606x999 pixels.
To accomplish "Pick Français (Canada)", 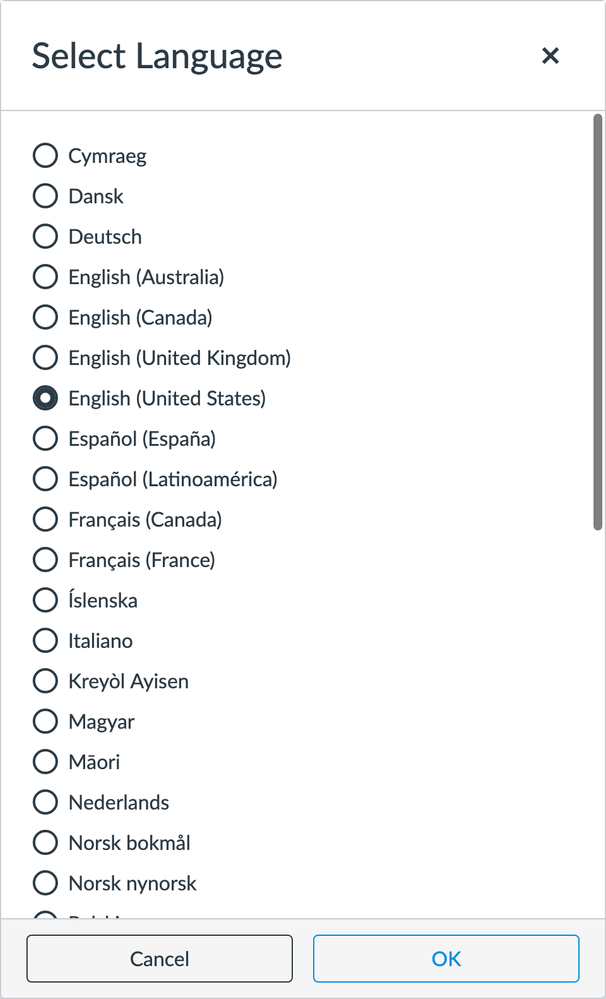I will point(45,519).
